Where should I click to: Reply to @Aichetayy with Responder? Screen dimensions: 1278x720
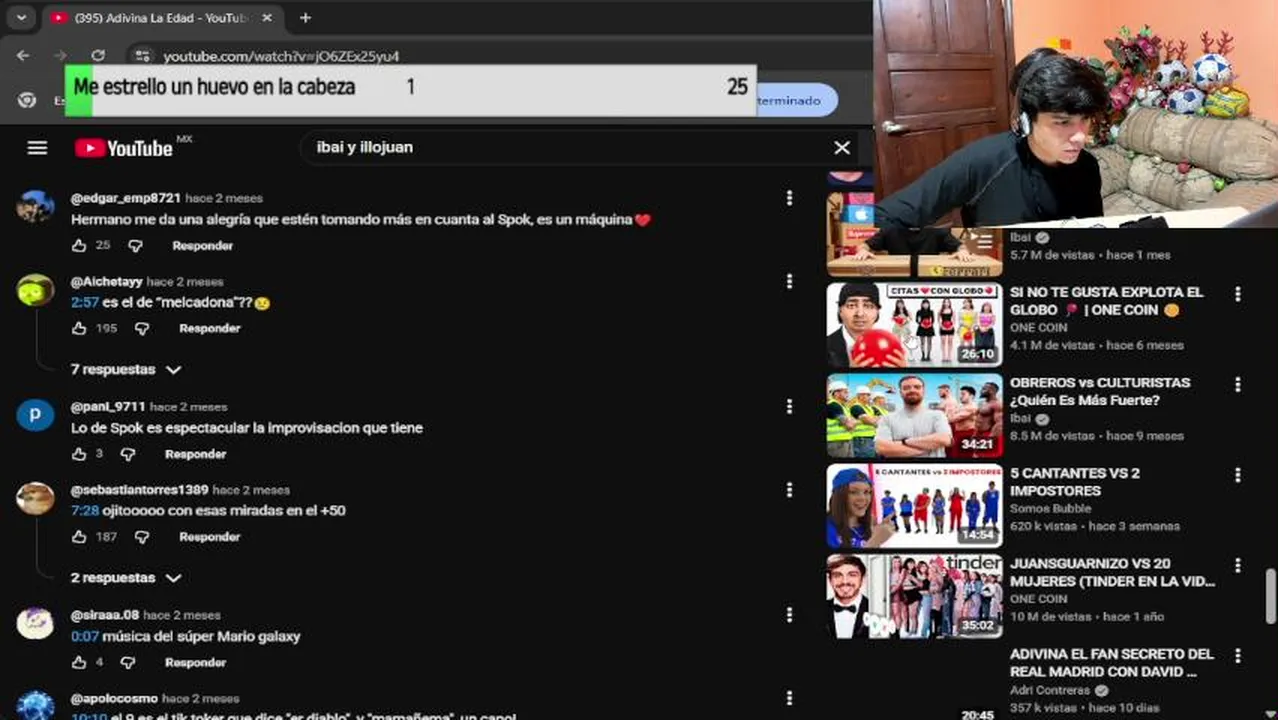coord(209,329)
